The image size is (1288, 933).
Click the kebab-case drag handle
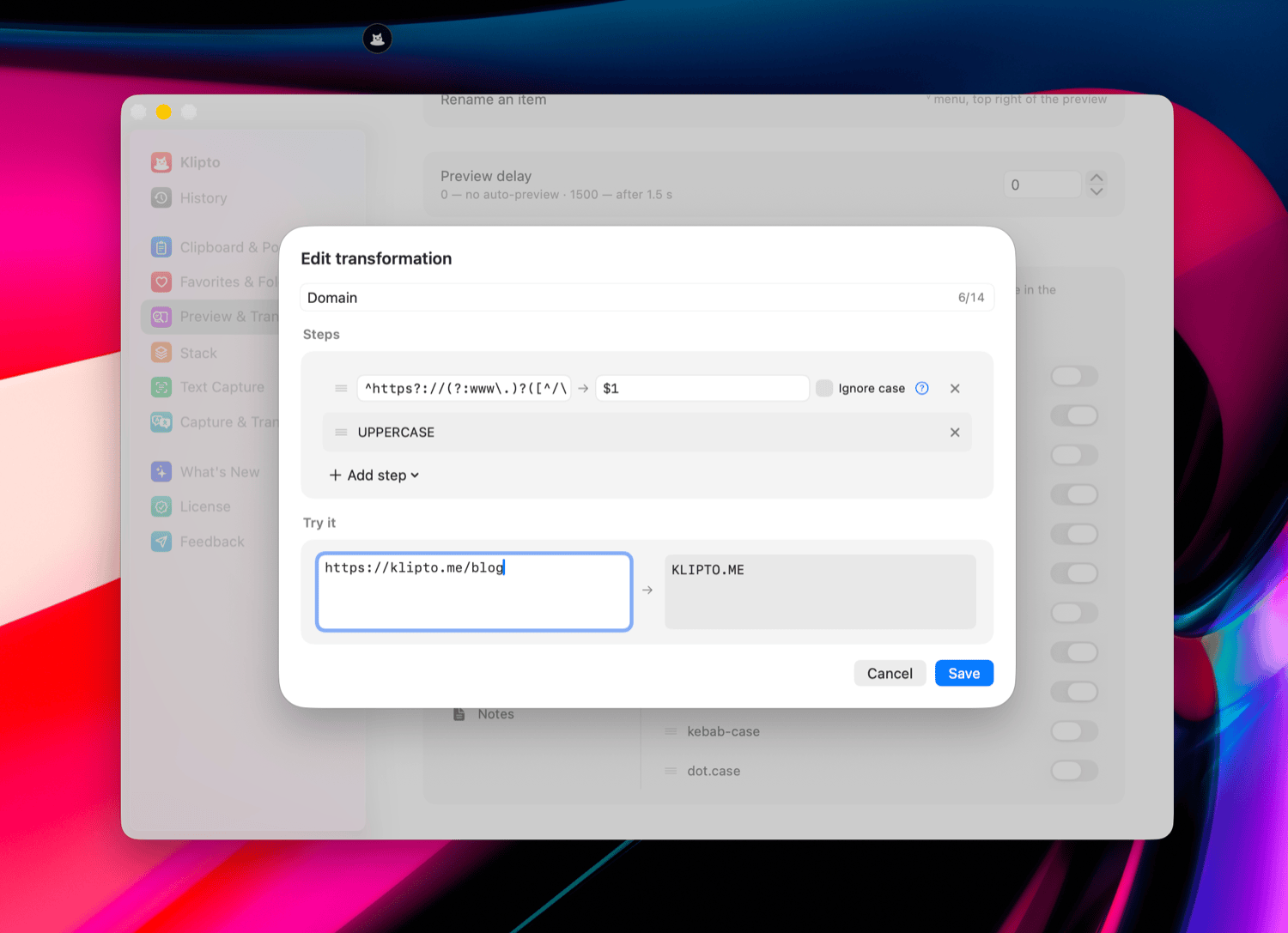[x=671, y=731]
